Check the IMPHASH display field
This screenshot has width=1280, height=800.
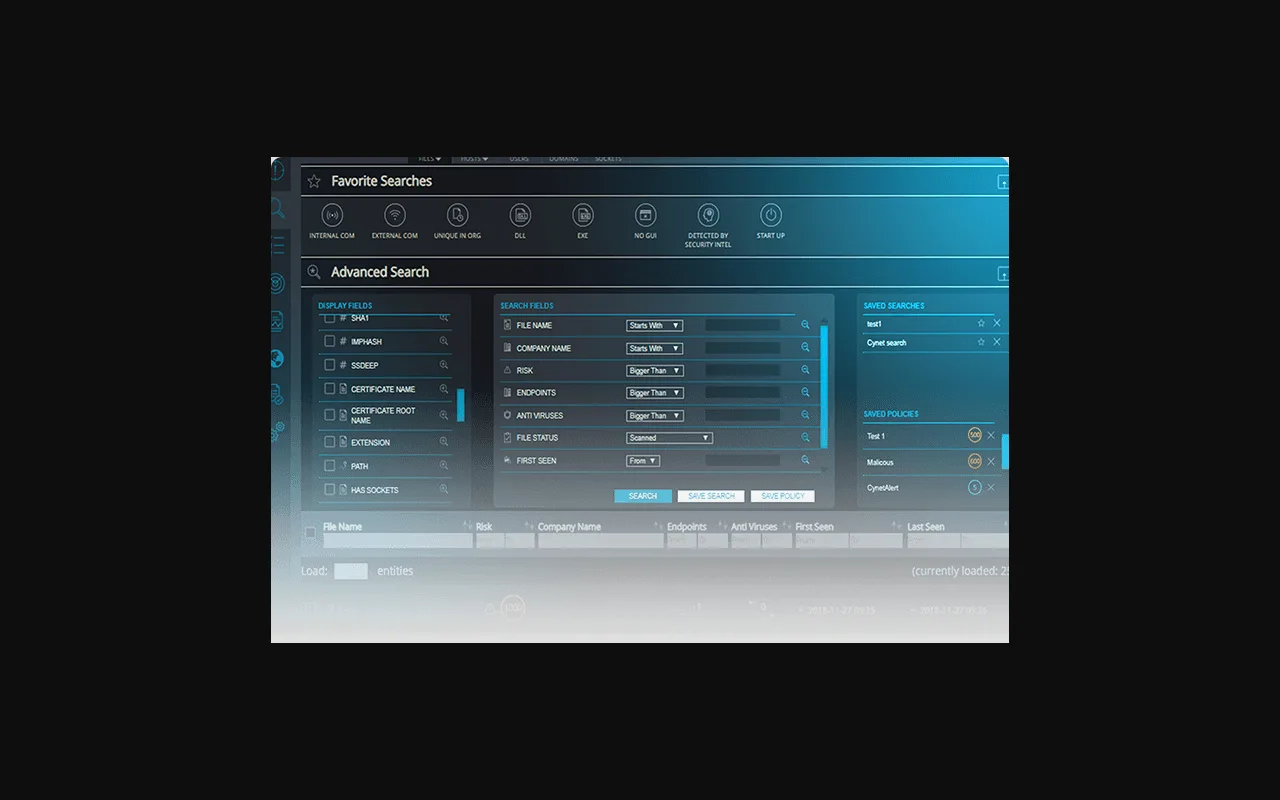point(330,341)
